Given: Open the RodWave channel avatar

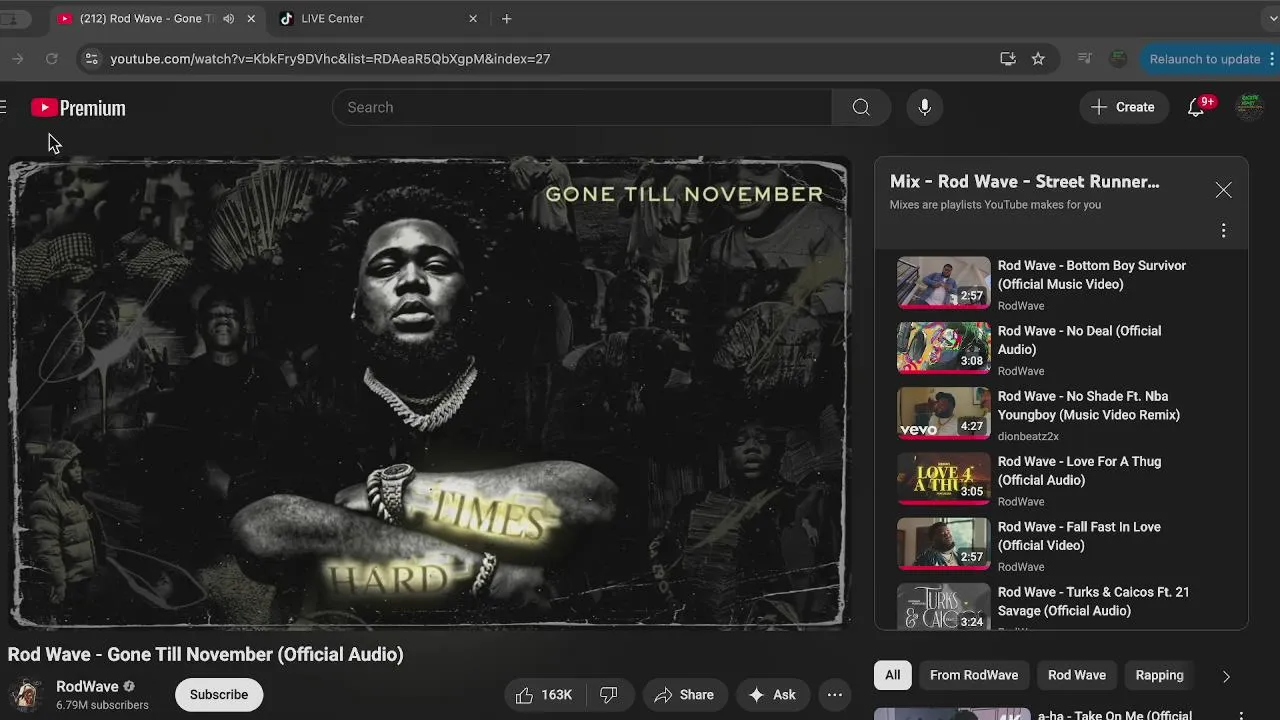Looking at the screenshot, I should pos(26,695).
